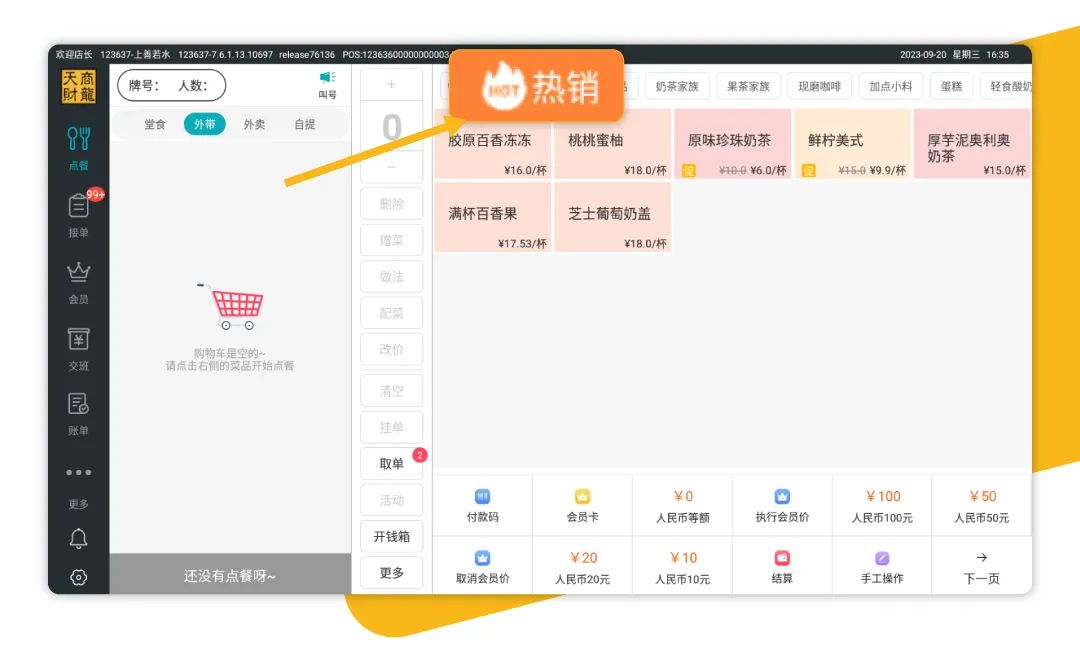Choose 人民币等额 exact amount
The height and width of the screenshot is (660, 1080).
683,506
